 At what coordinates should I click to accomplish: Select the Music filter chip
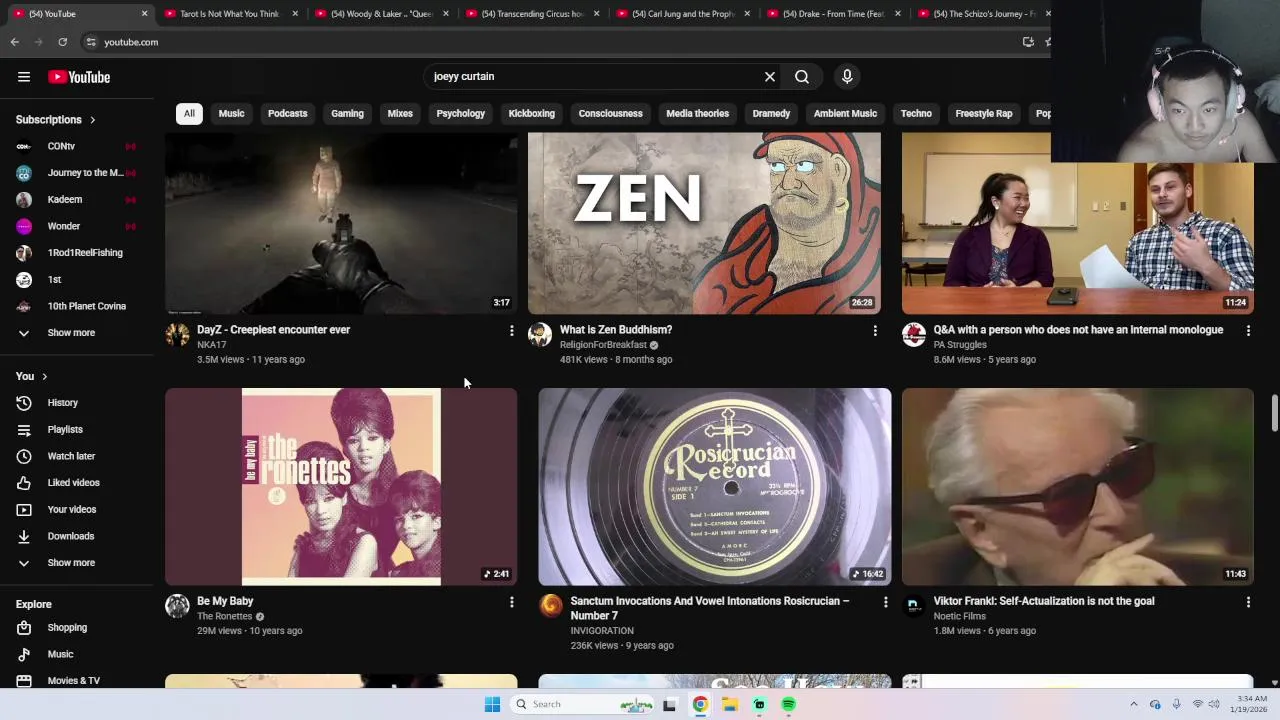[231, 114]
